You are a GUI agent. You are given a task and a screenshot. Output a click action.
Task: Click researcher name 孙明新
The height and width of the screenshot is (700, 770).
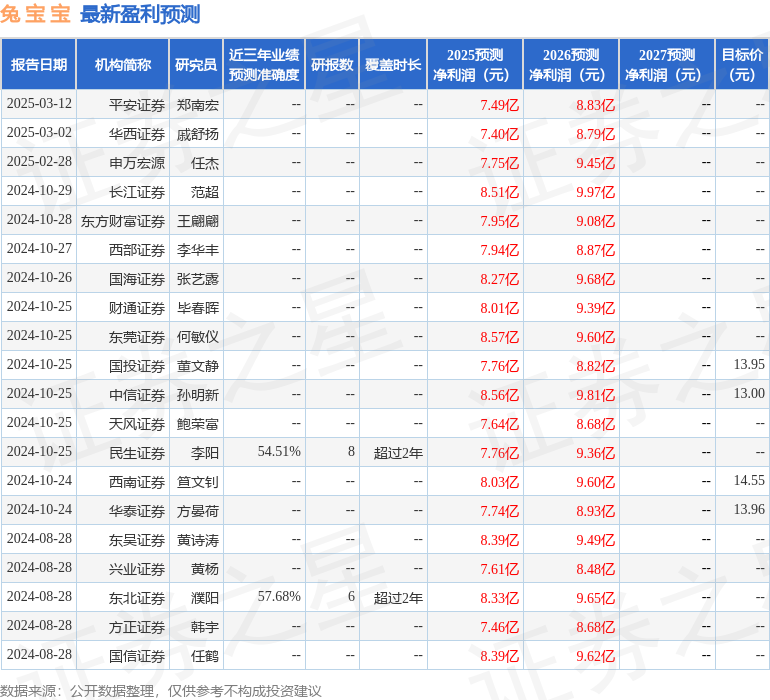197,395
